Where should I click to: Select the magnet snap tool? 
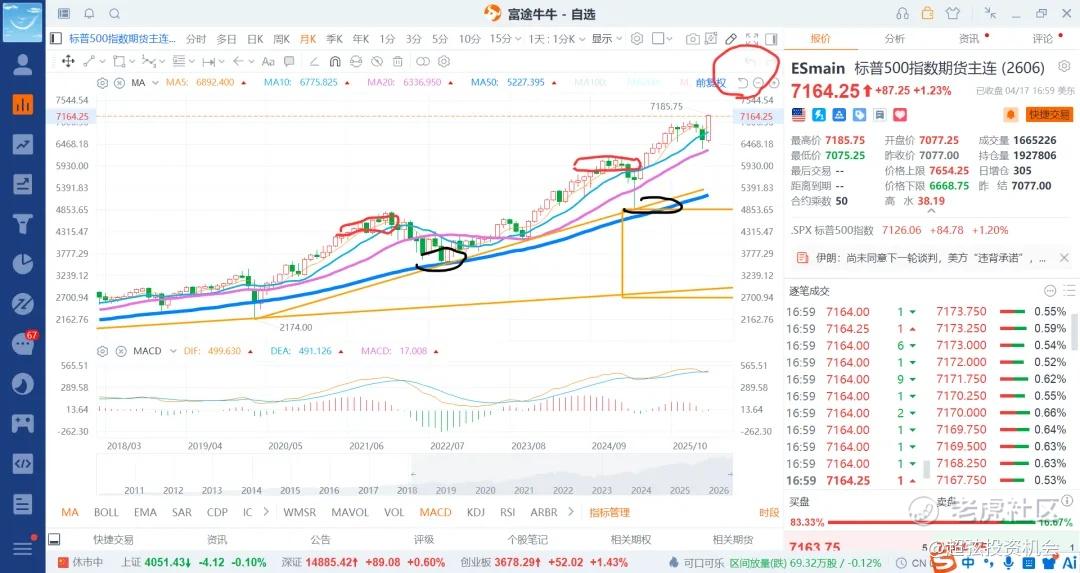[335, 61]
